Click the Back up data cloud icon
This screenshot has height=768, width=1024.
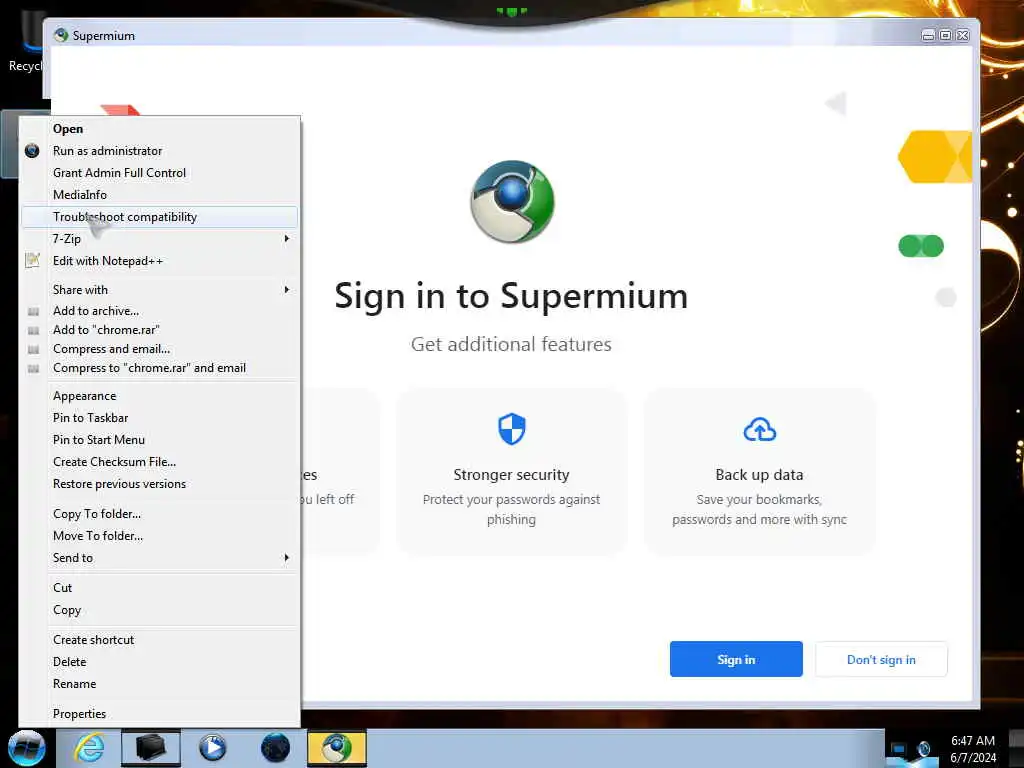coord(760,430)
